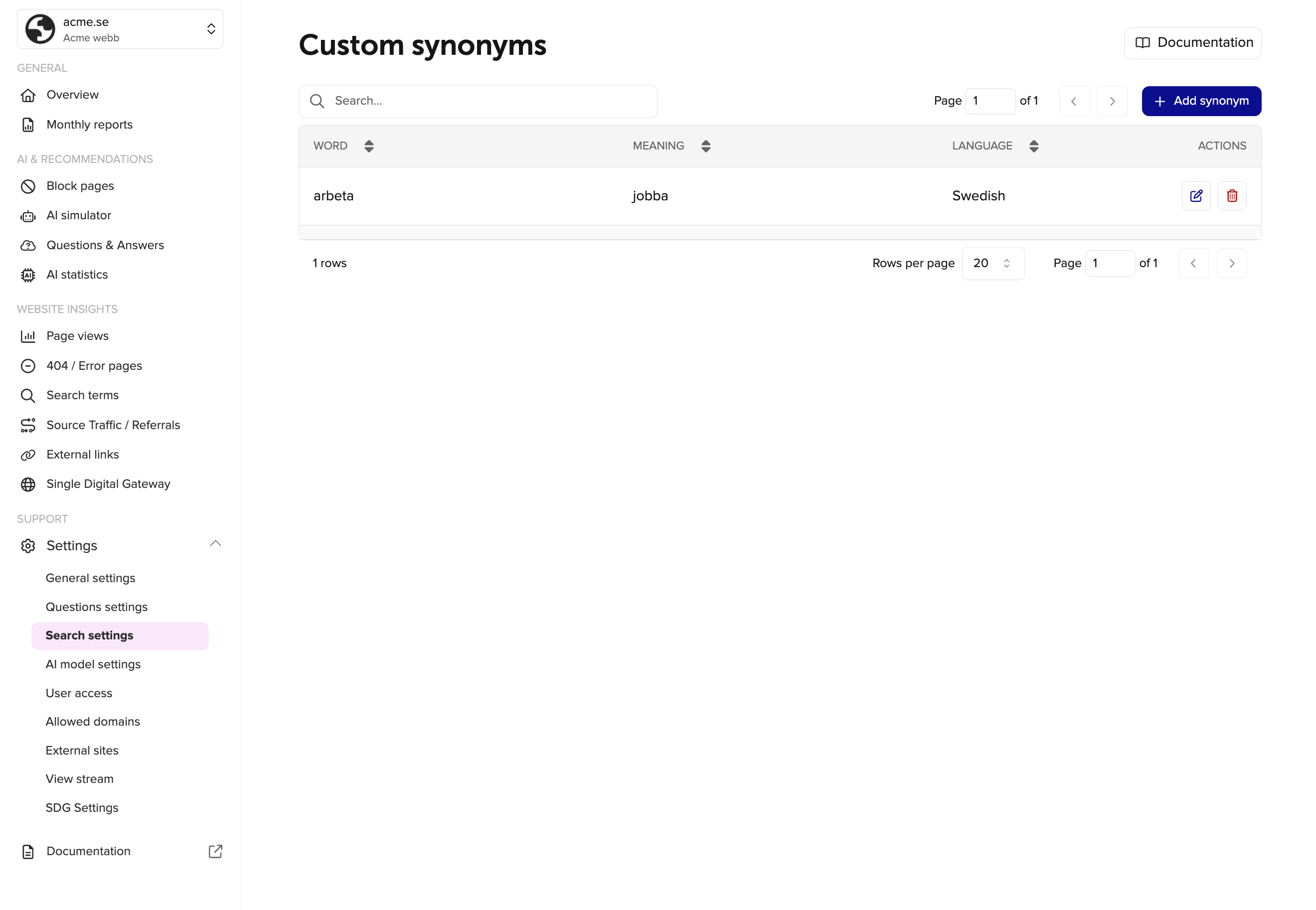
Task: Click the edit pencil icon for arbeta
Action: (1196, 195)
